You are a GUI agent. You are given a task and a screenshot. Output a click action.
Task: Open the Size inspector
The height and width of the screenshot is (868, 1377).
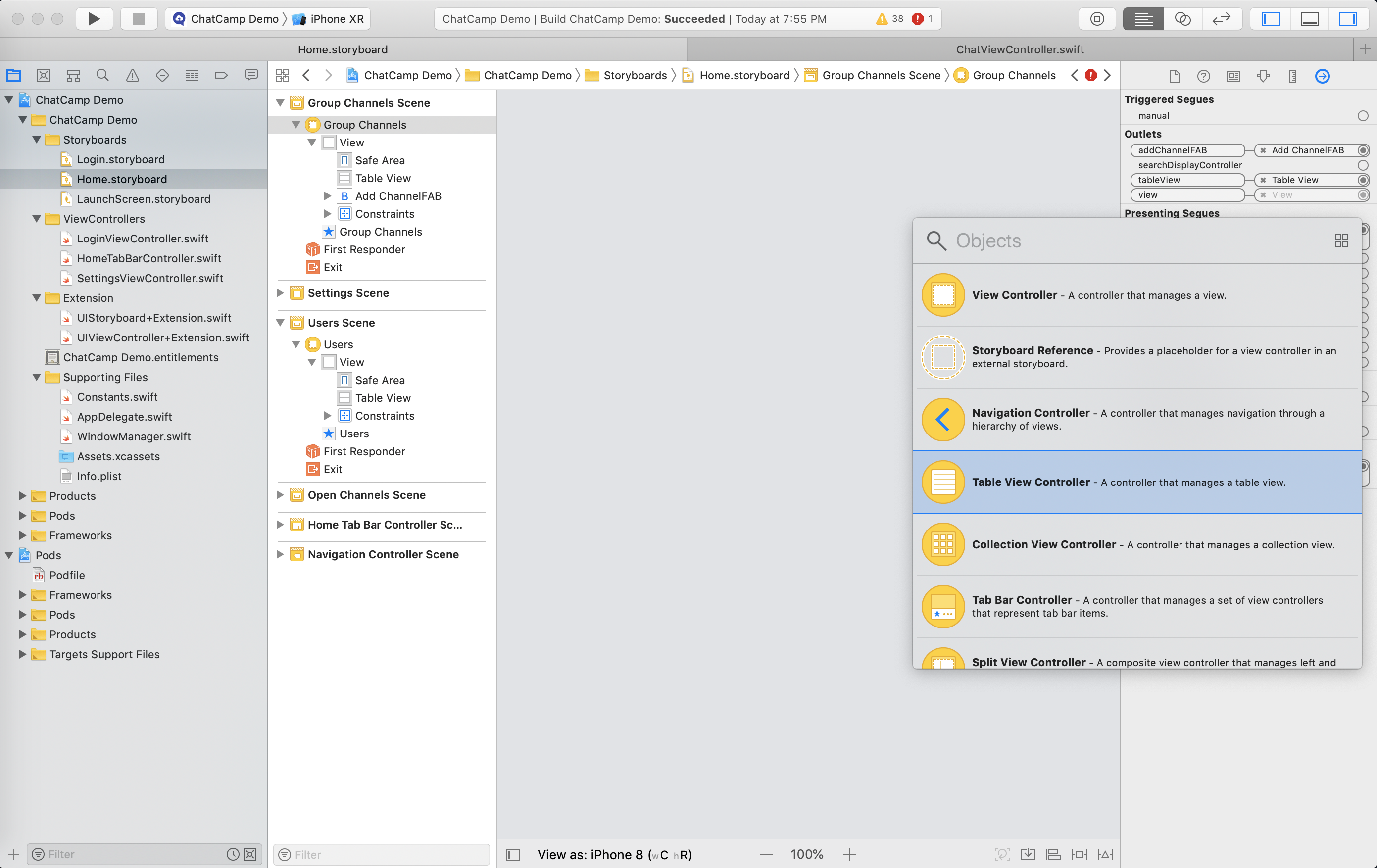(1293, 76)
